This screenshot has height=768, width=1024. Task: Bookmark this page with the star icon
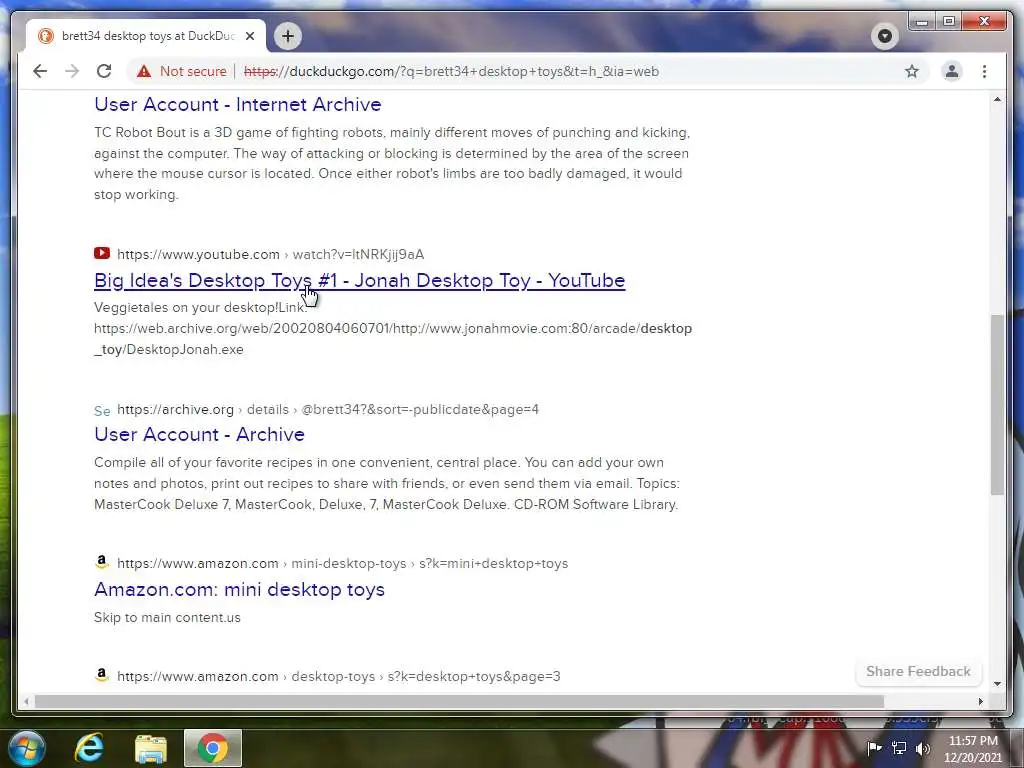click(x=912, y=71)
